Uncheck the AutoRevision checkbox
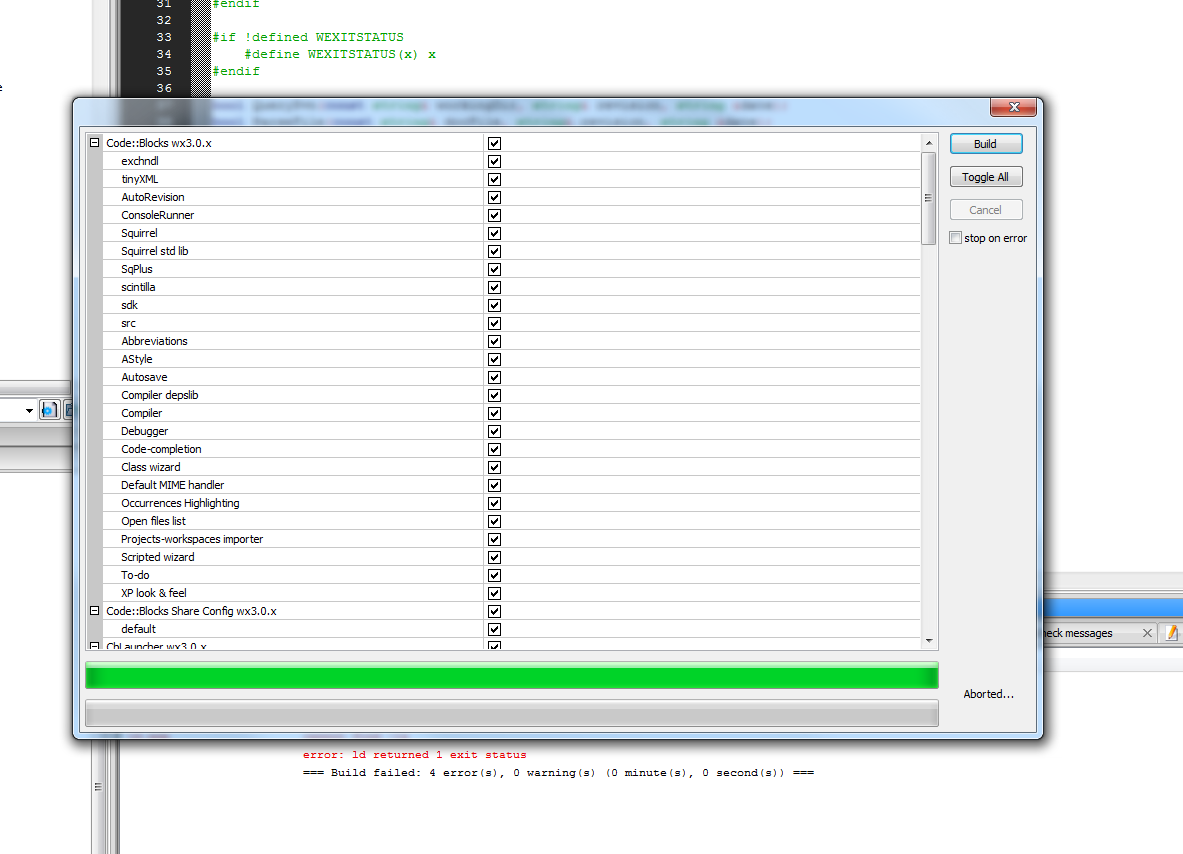The width and height of the screenshot is (1183, 854). click(494, 198)
